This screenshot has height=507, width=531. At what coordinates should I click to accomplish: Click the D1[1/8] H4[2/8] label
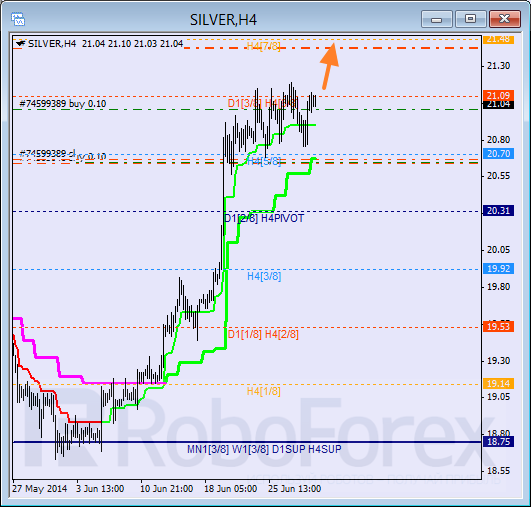(x=263, y=335)
